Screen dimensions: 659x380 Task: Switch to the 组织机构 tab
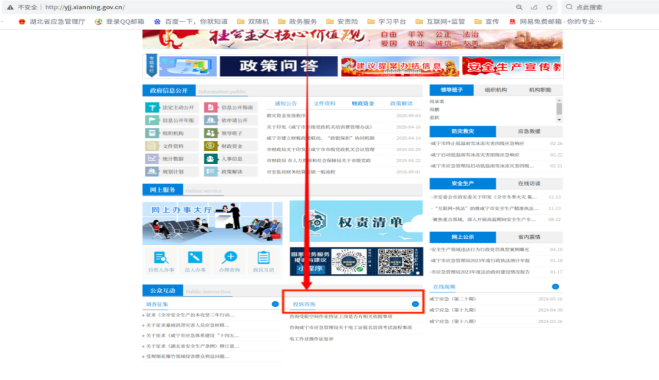point(496,90)
